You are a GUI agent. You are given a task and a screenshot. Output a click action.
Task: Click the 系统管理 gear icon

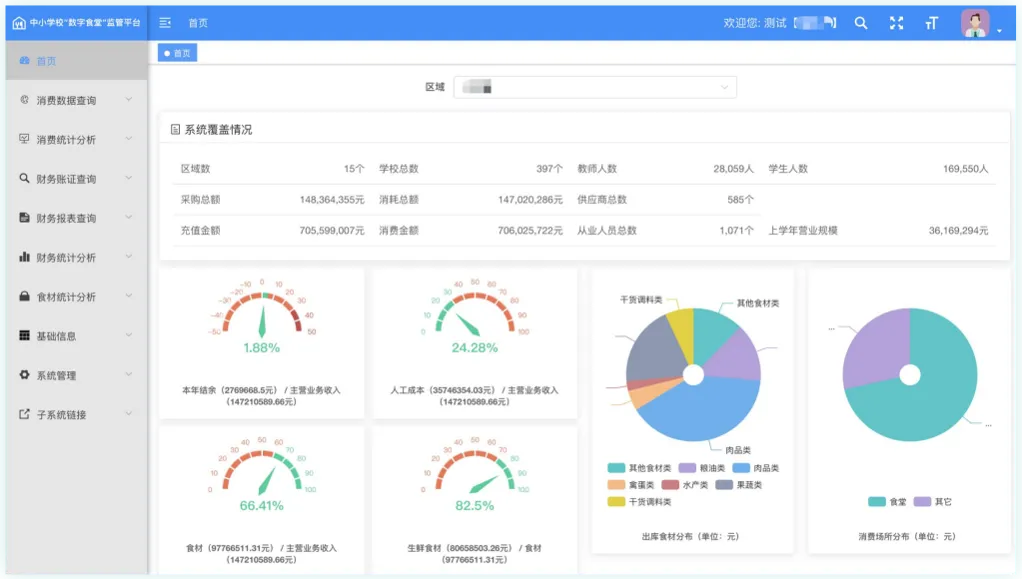[25, 375]
